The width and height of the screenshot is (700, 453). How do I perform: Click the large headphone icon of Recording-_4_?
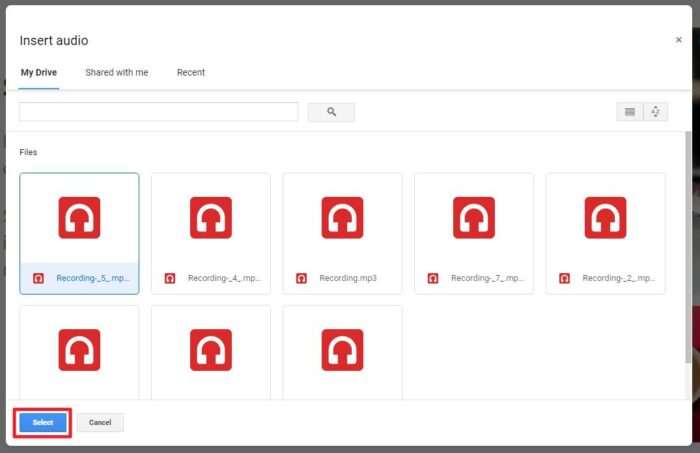[211, 217]
